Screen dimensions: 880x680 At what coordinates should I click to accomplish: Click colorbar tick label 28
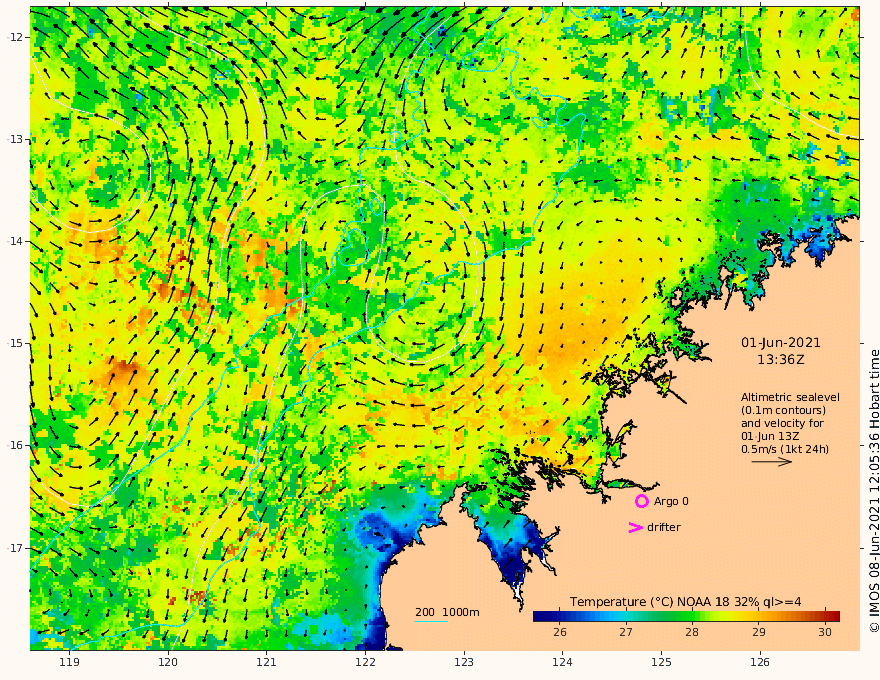pos(692,632)
